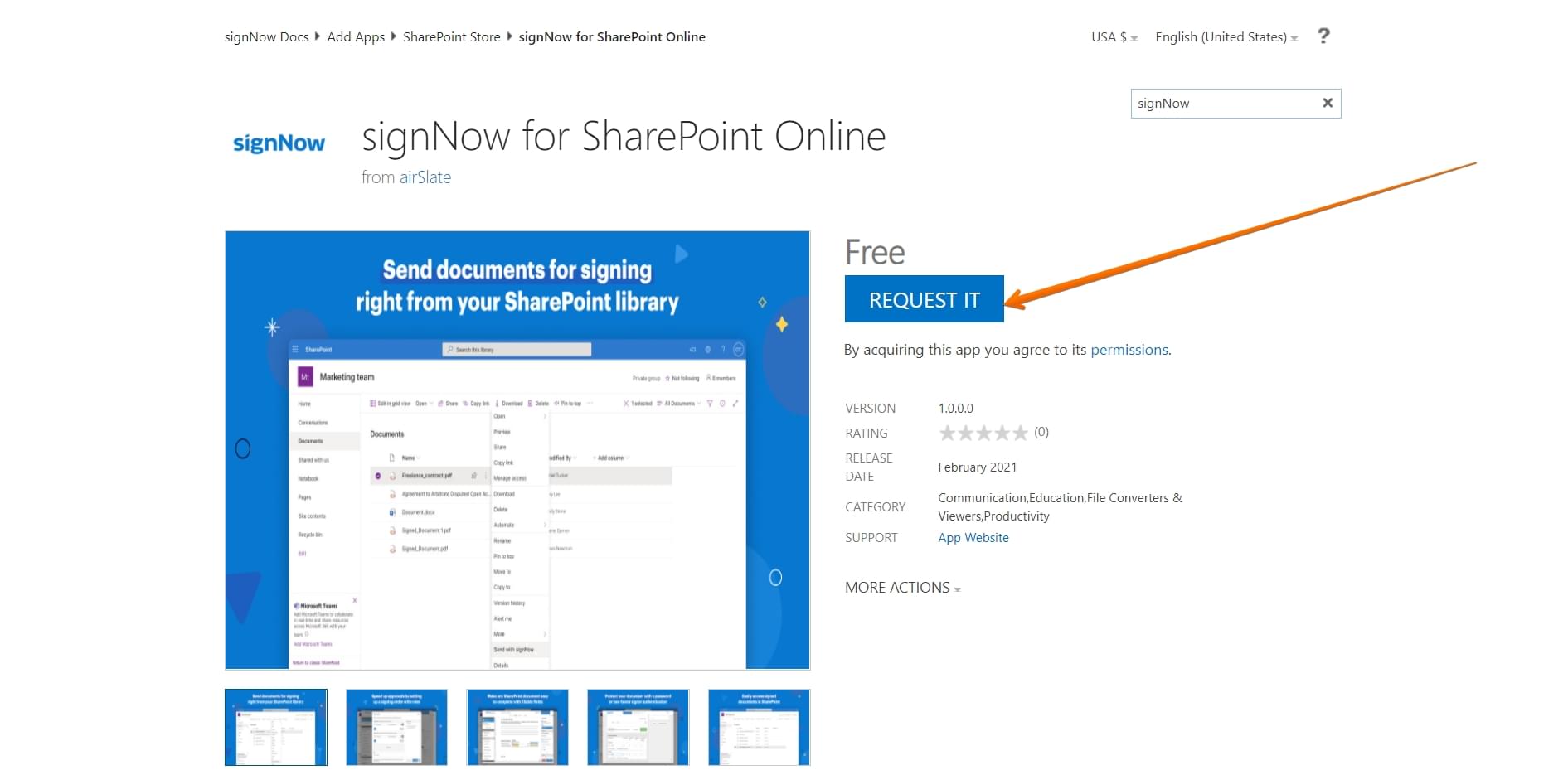
Task: Go to Add Apps breadcrumb
Action: pyautogui.click(x=356, y=37)
